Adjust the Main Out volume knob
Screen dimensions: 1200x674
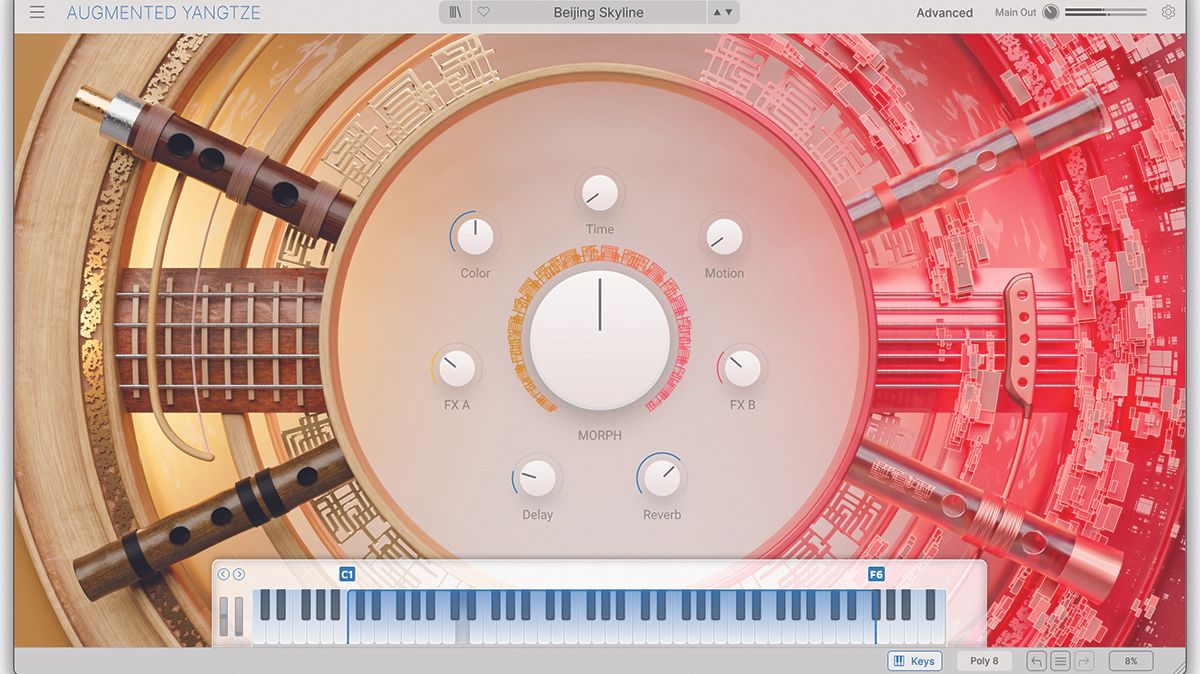tap(1050, 13)
